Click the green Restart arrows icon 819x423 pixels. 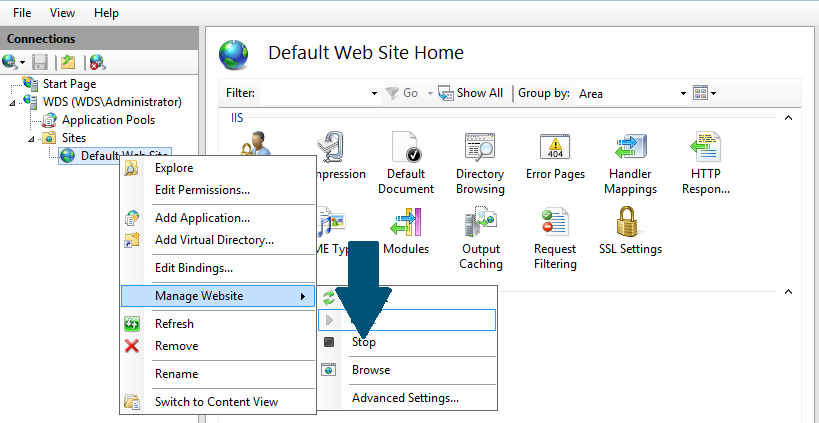pyautogui.click(x=329, y=298)
